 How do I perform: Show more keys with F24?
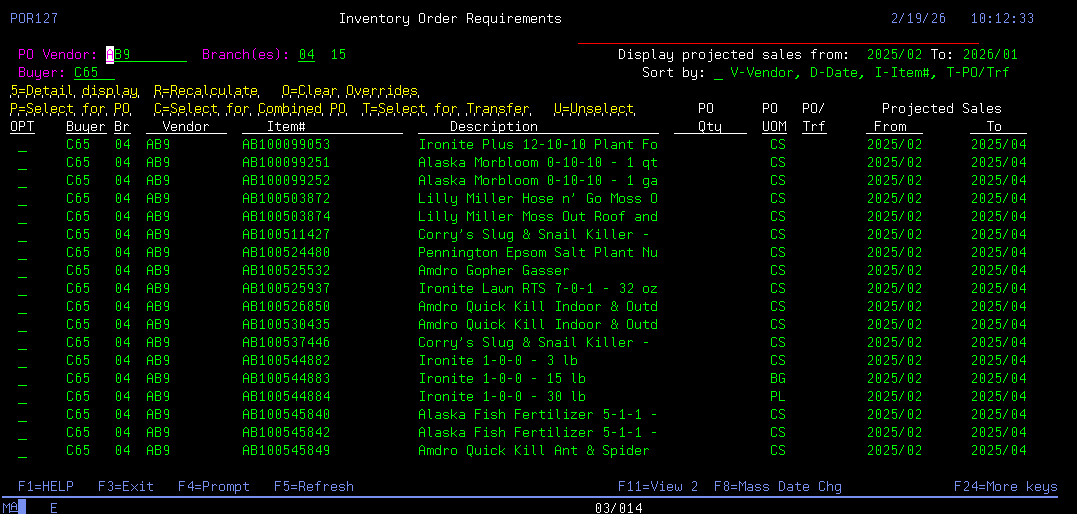pos(1005,487)
